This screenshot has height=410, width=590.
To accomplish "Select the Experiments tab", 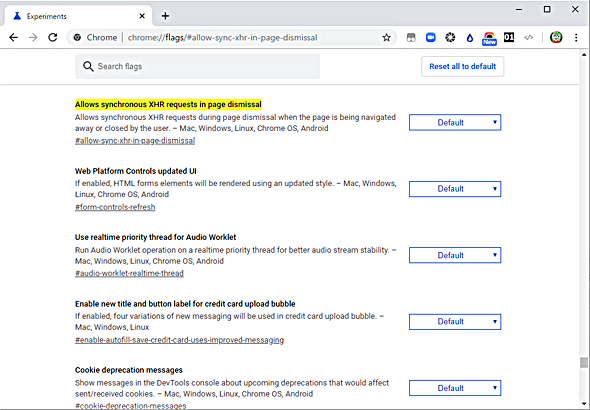I will [78, 16].
